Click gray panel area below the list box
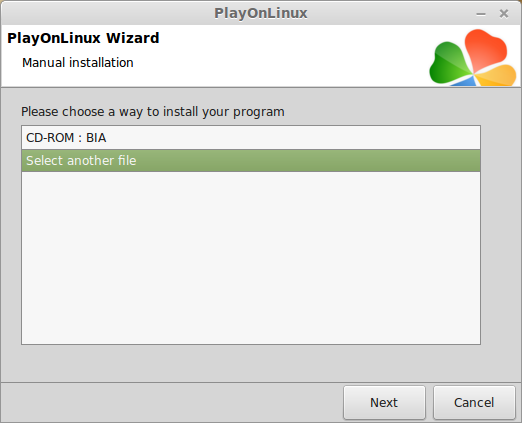522x423 pixels. (251, 363)
